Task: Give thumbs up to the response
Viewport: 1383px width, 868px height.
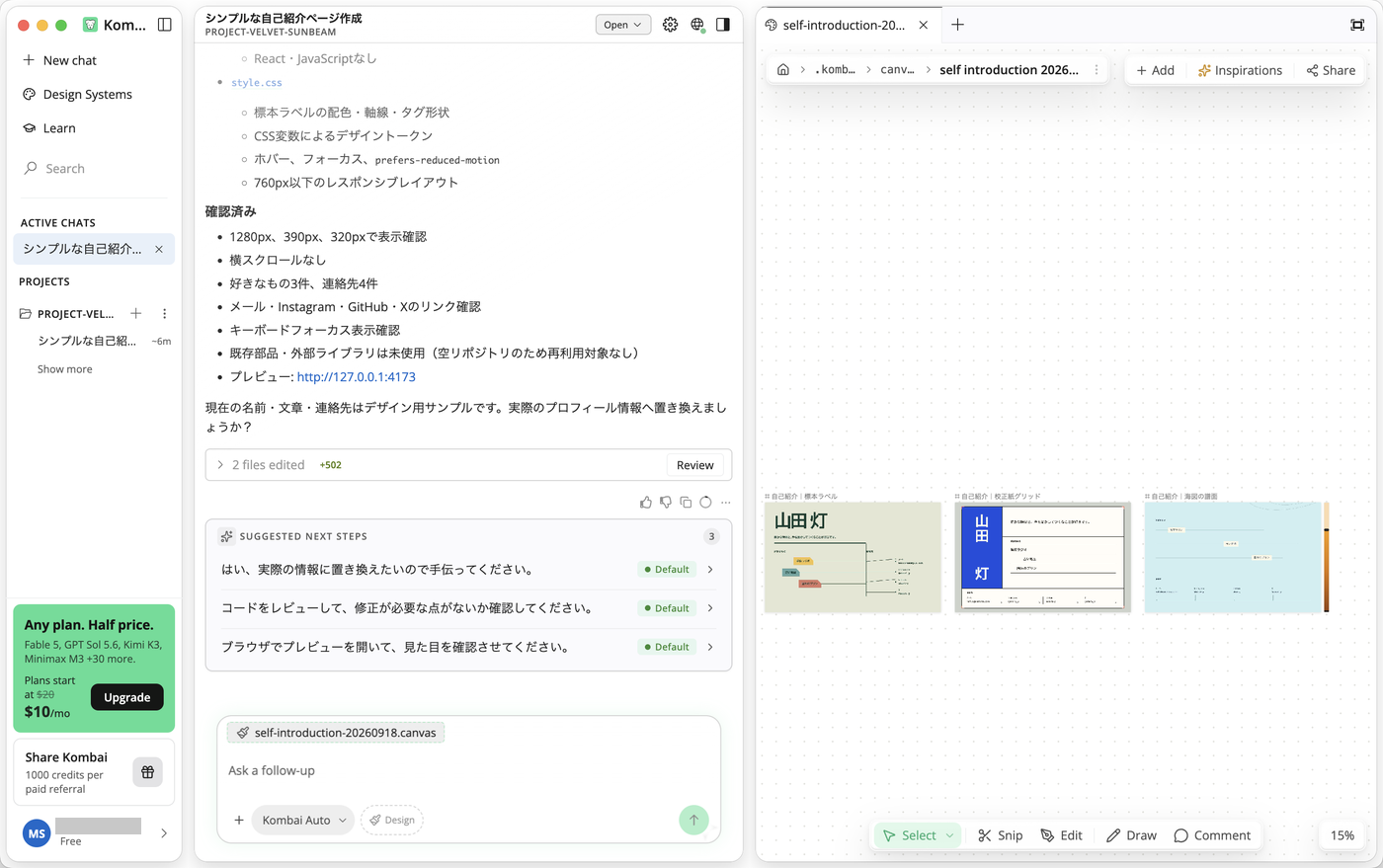Action: 646,502
